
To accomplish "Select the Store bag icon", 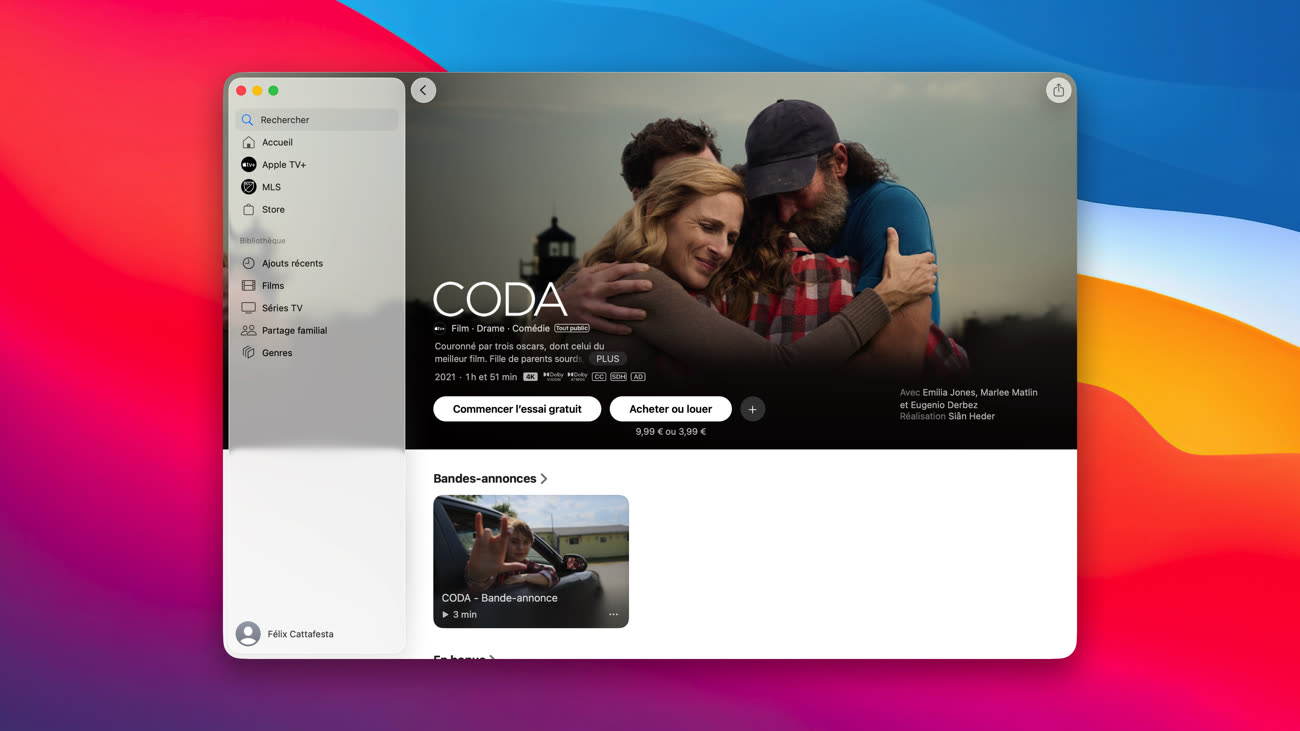I will coord(249,210).
